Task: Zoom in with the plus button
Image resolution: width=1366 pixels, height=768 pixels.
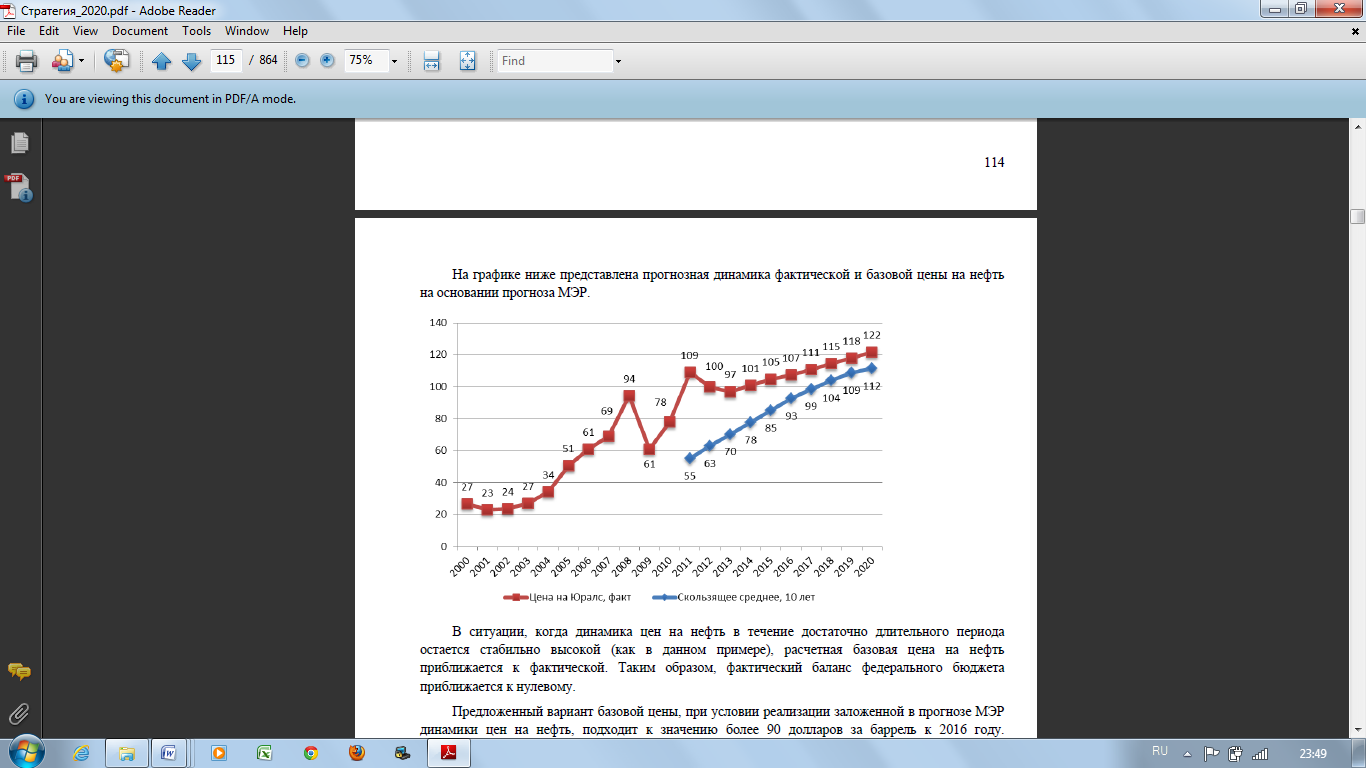Action: 327,60
